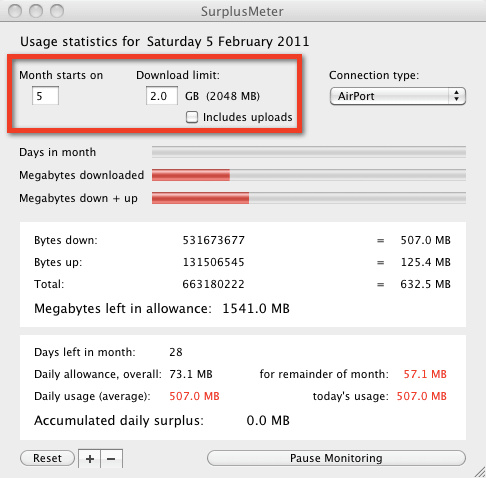
Task: Click the 0.0 MB accumulated surplus value
Action: (x=268, y=420)
